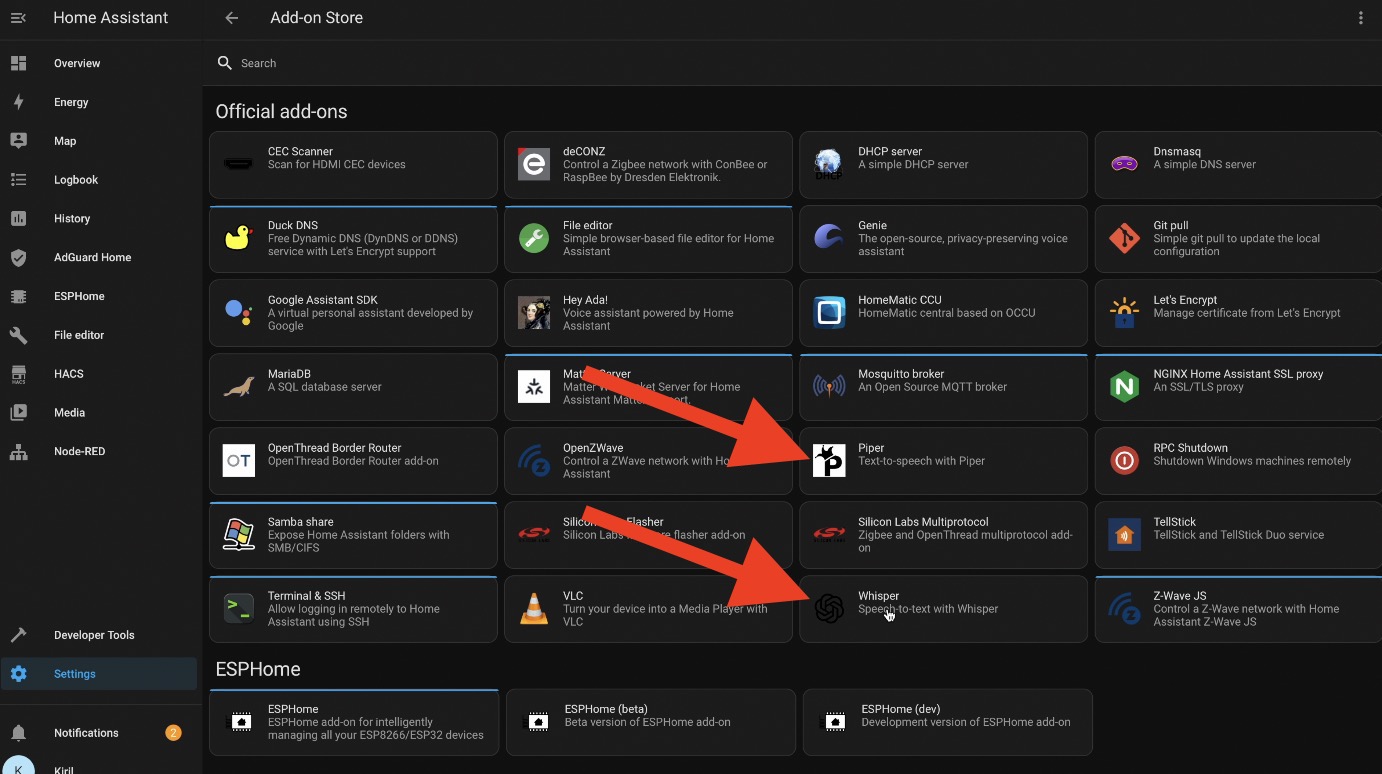Open the Z-Wave JS add-on card
Image resolution: width=1382 pixels, height=774 pixels.
pyautogui.click(x=1238, y=608)
